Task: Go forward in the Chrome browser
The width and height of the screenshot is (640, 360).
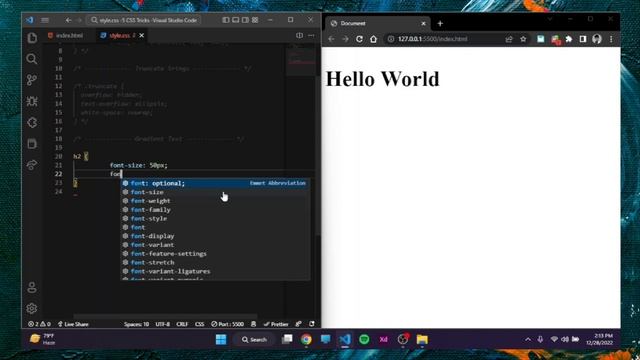Action: (x=345, y=39)
